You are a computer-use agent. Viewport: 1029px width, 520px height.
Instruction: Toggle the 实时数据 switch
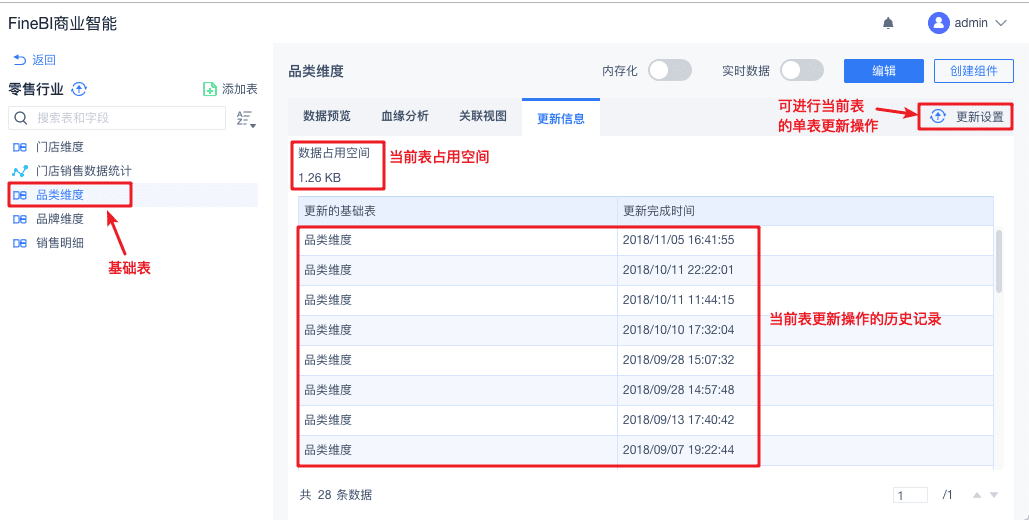[801, 70]
